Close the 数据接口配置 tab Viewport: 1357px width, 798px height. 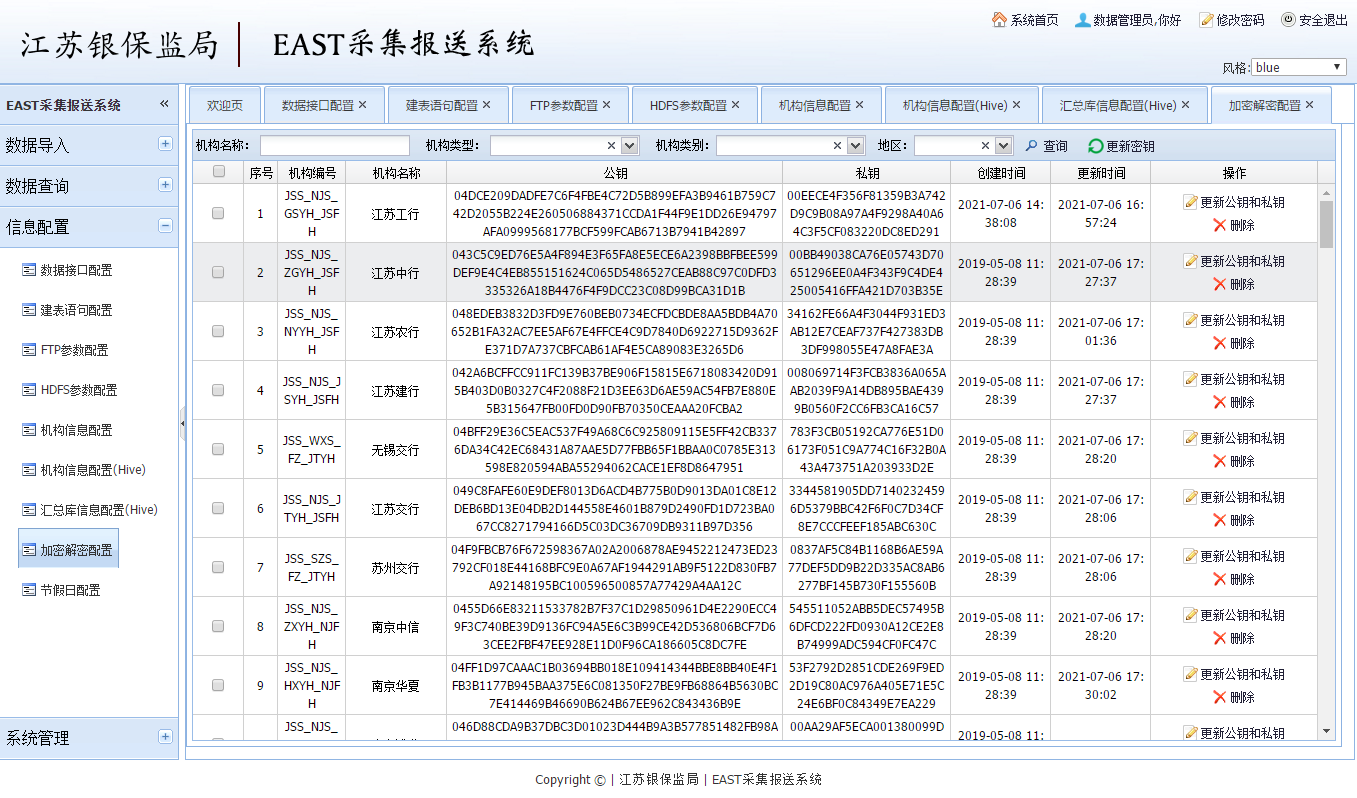pos(363,105)
